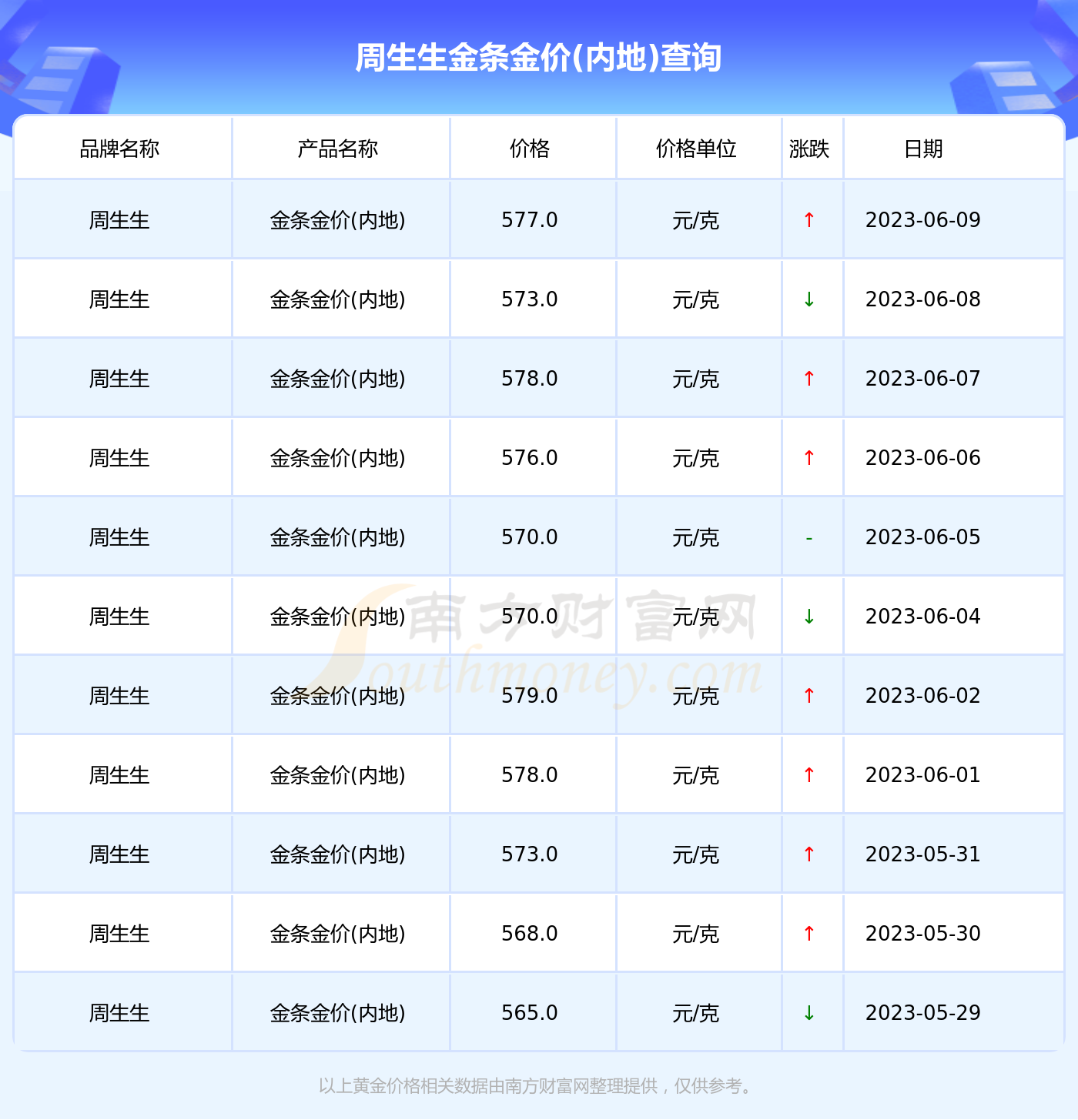Click the date 2023-06-05
The width and height of the screenshot is (1078, 1120).
tap(923, 537)
